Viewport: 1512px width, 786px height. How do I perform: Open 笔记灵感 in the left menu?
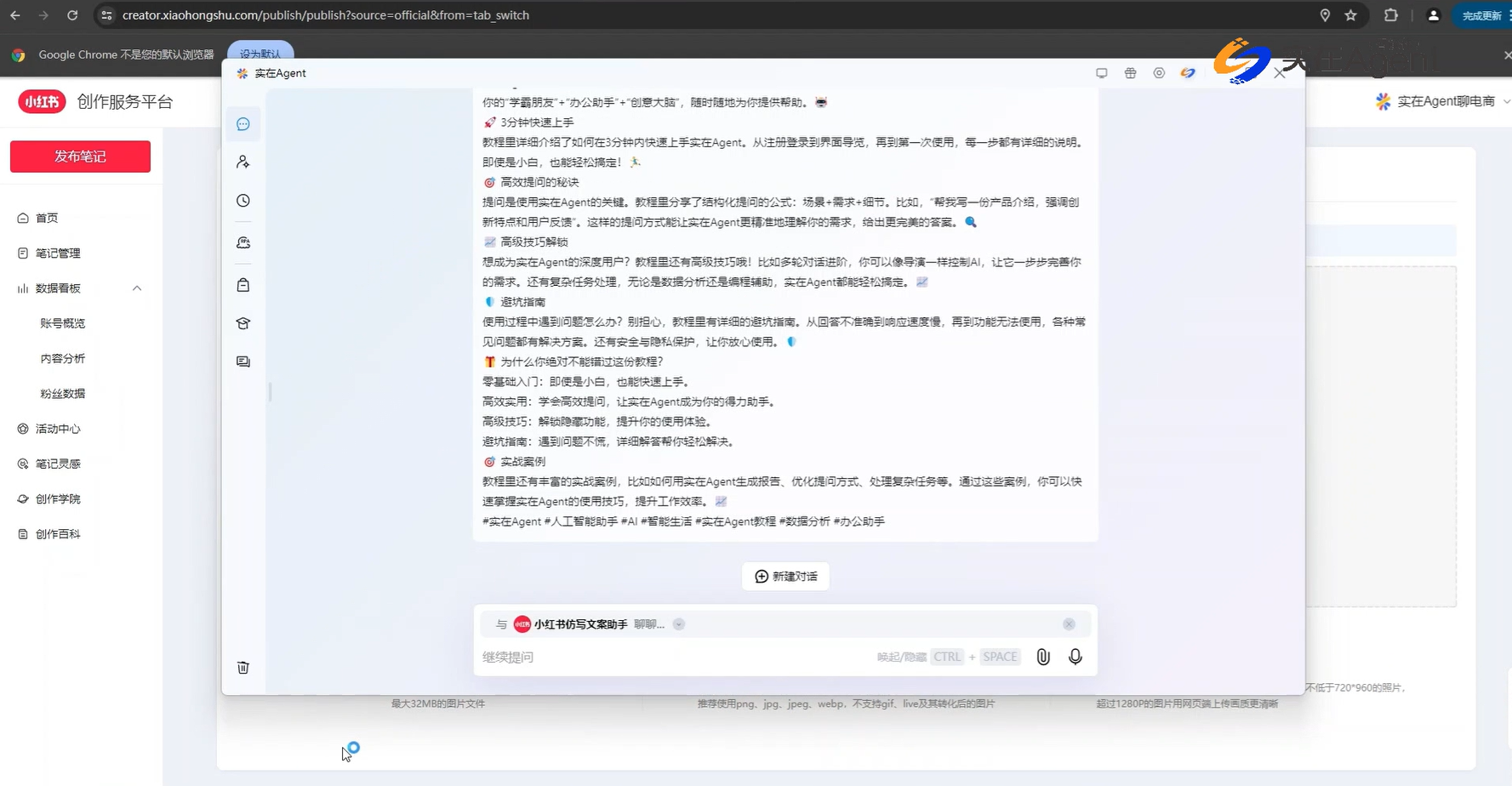point(57,464)
